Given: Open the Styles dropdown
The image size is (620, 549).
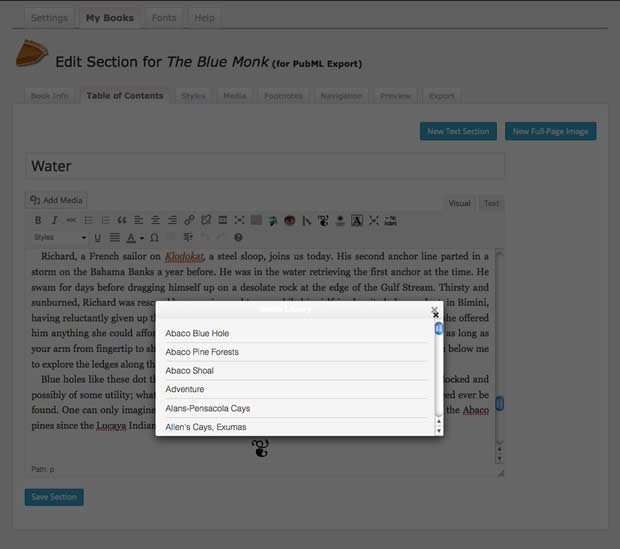Looking at the screenshot, I should (59, 238).
